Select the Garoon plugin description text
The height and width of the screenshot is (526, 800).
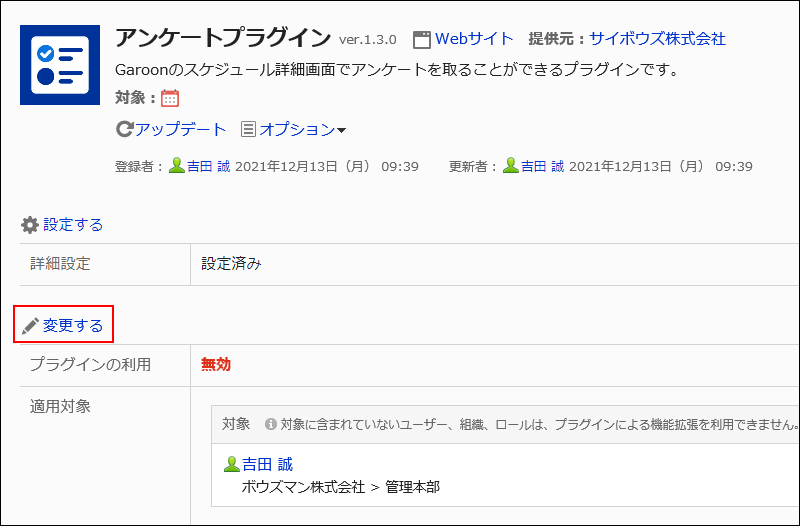397,69
